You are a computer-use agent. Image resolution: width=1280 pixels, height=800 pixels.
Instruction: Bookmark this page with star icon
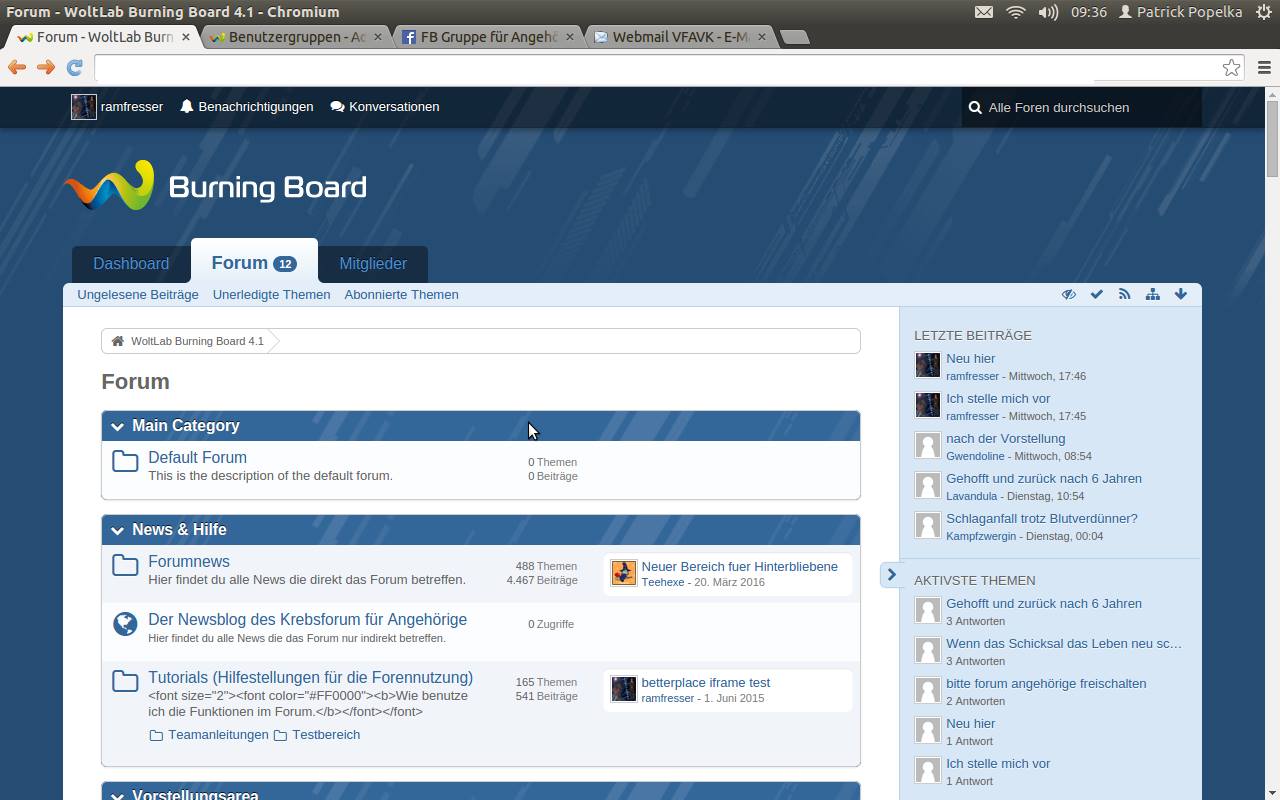coord(1231,67)
